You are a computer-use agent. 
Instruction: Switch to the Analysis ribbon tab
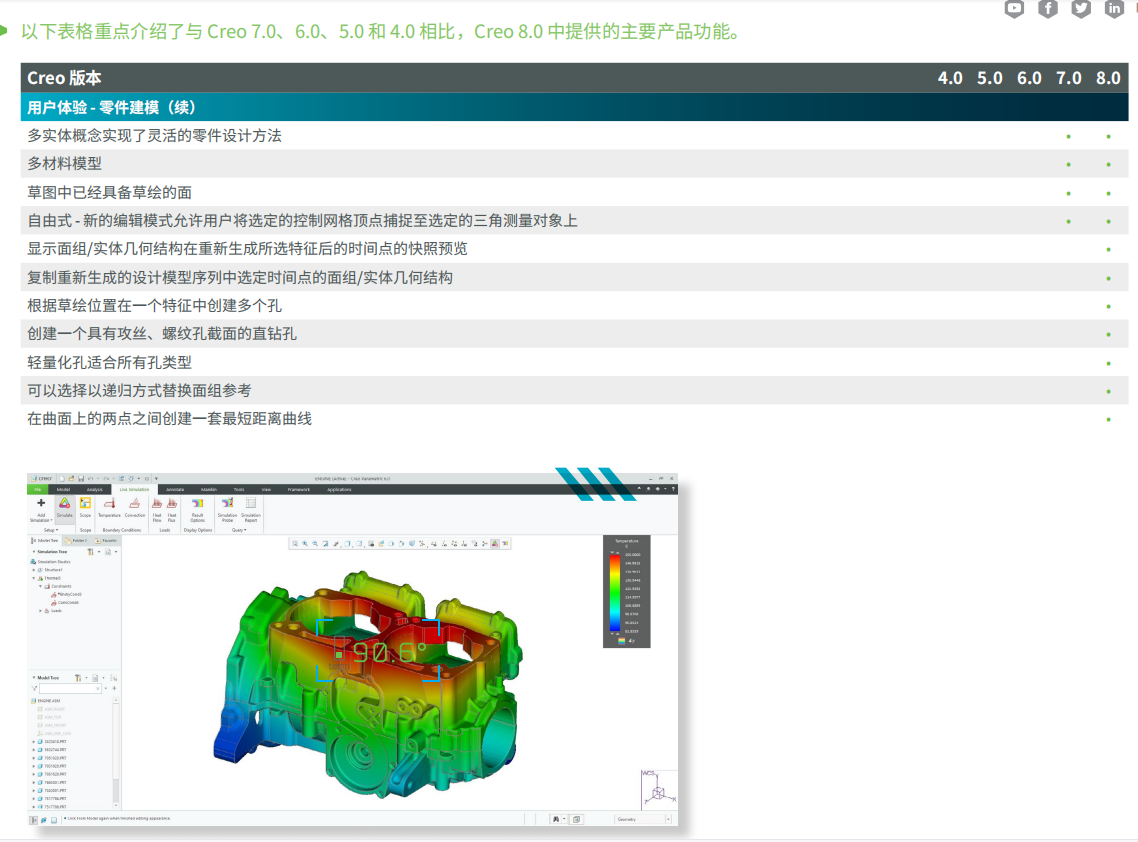pyautogui.click(x=94, y=489)
